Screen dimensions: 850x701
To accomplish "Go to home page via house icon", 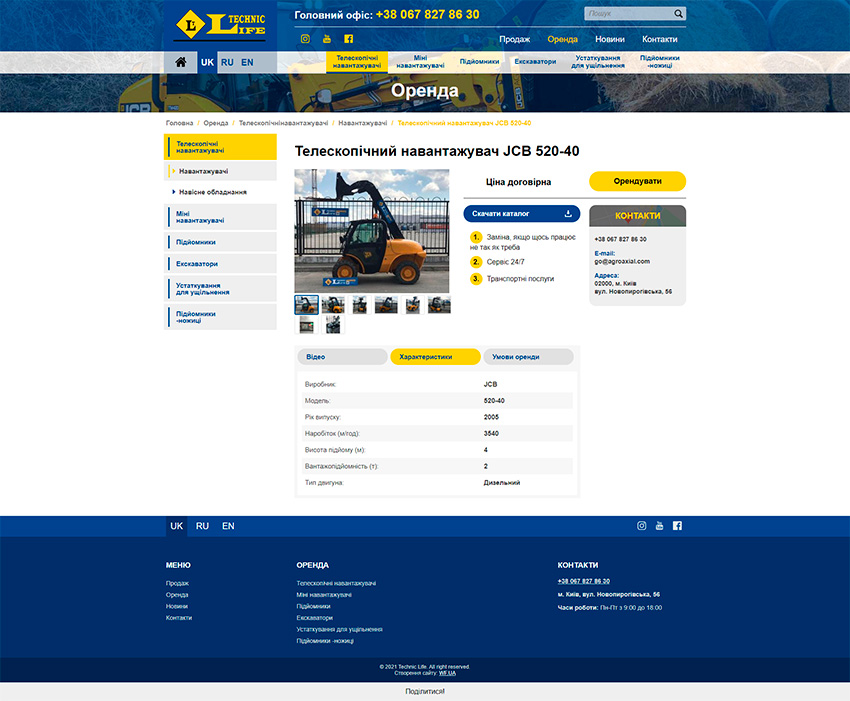I will [x=181, y=62].
